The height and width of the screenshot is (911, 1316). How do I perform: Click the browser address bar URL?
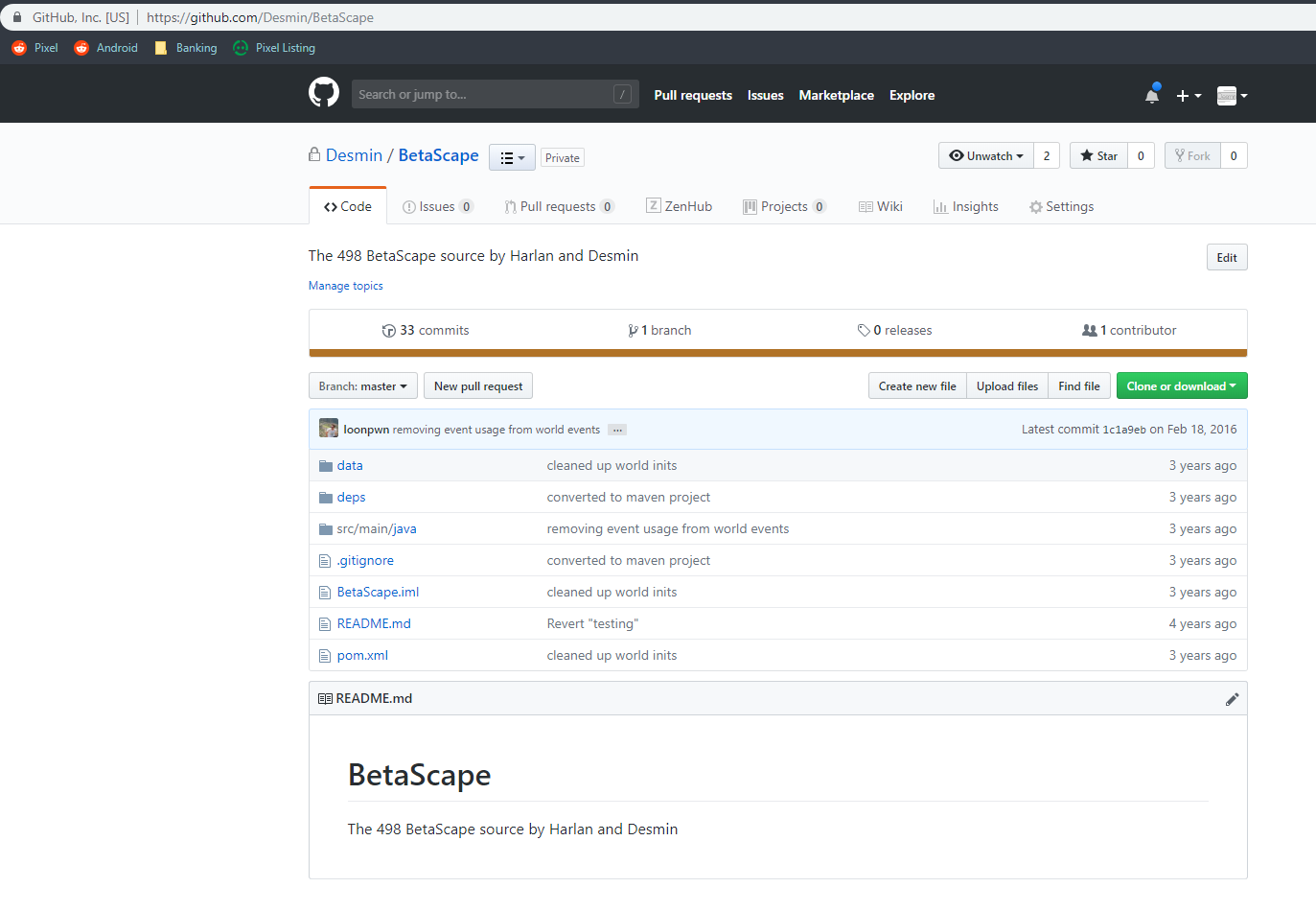click(260, 17)
